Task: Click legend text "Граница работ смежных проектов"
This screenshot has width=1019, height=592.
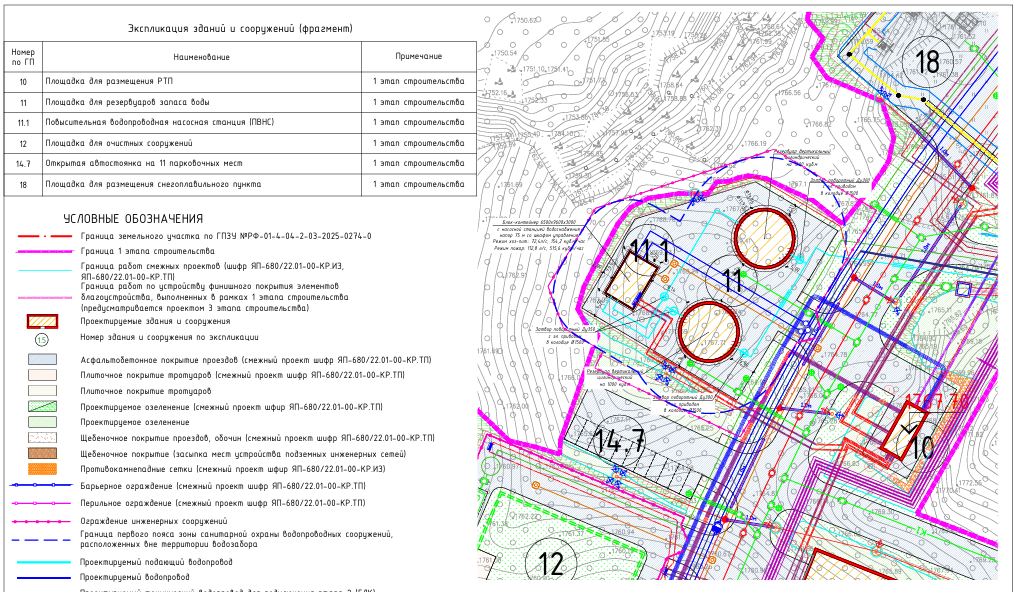Action: pyautogui.click(x=212, y=271)
